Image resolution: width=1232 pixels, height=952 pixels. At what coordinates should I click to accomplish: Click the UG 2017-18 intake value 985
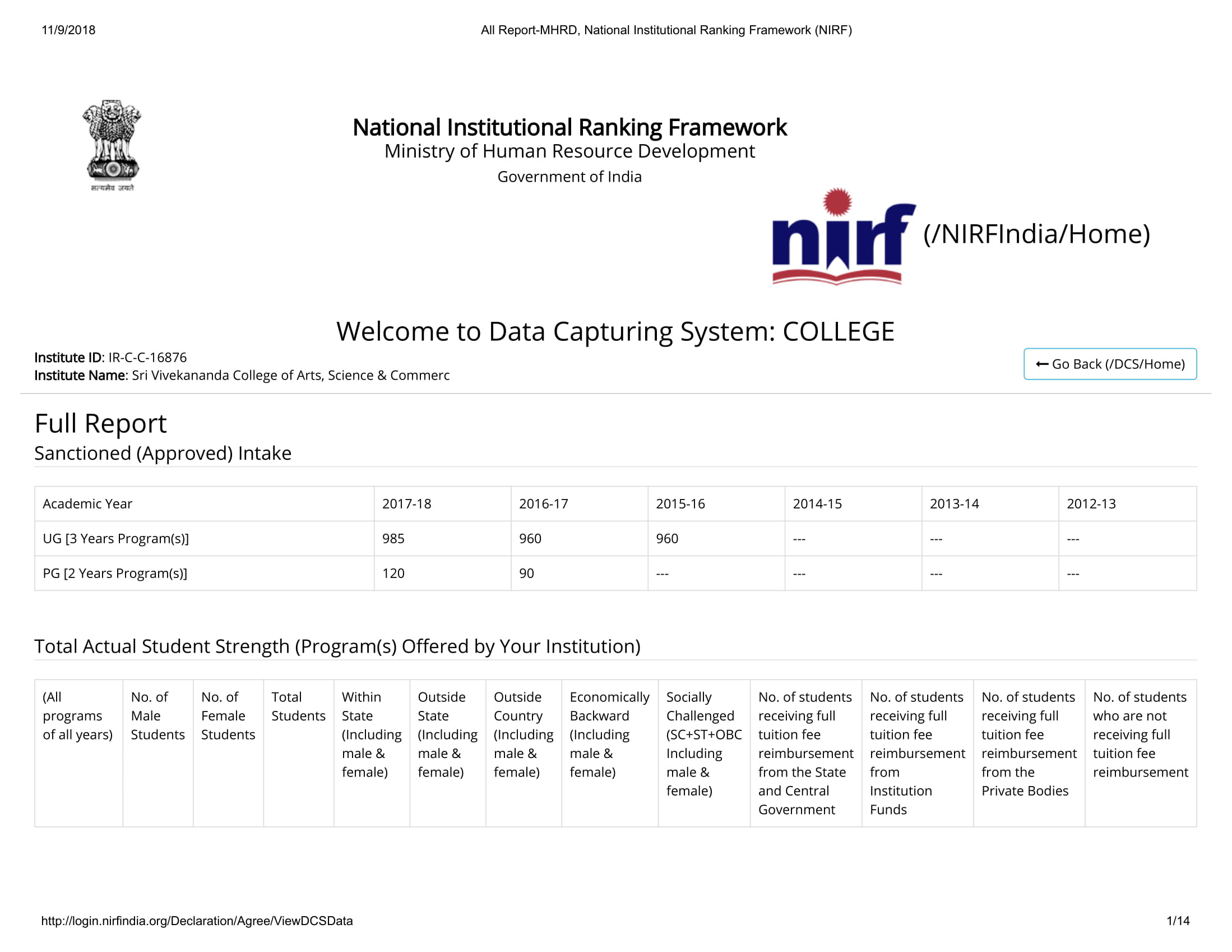coord(393,538)
